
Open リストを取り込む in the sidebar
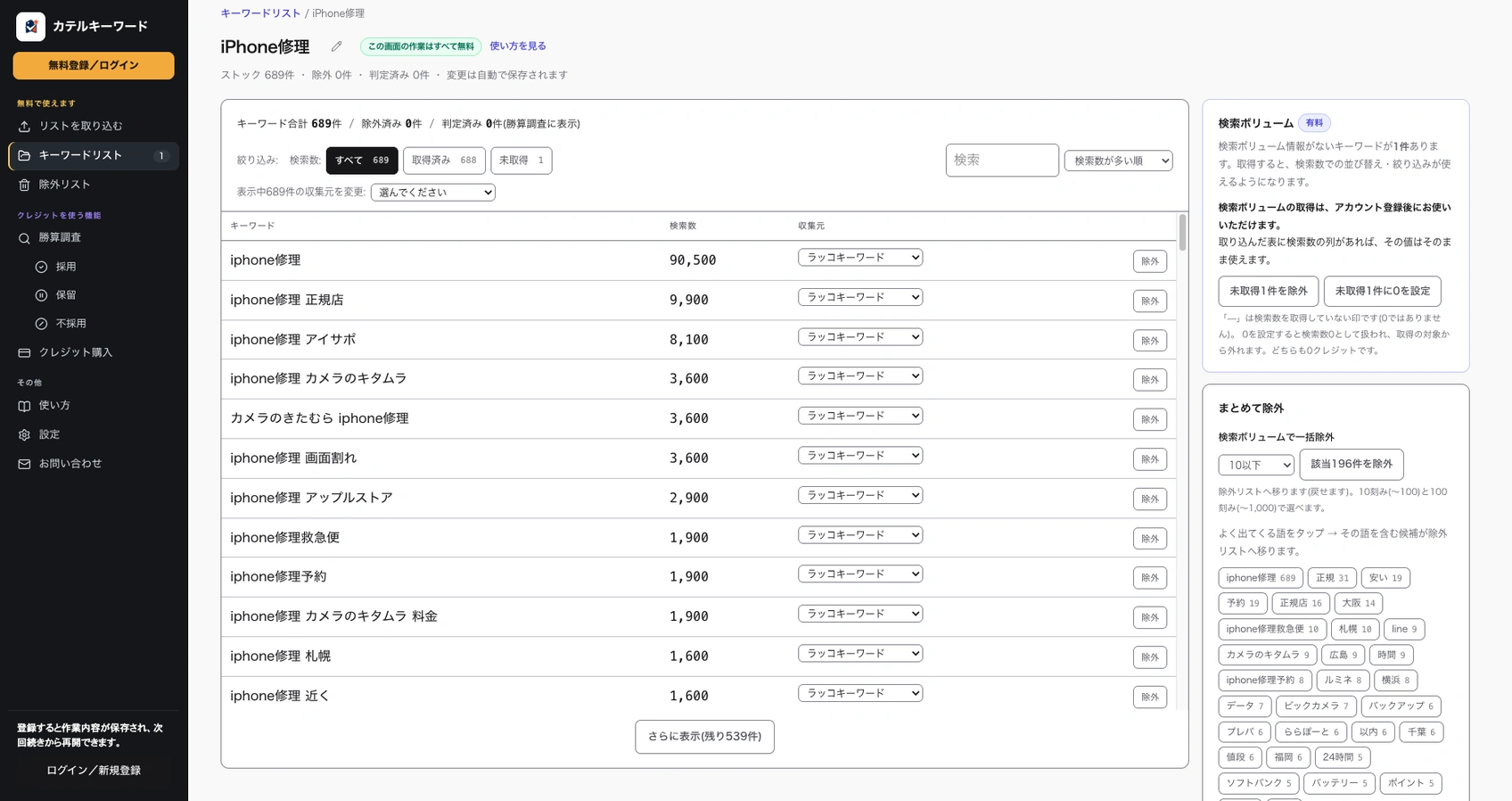coord(94,126)
